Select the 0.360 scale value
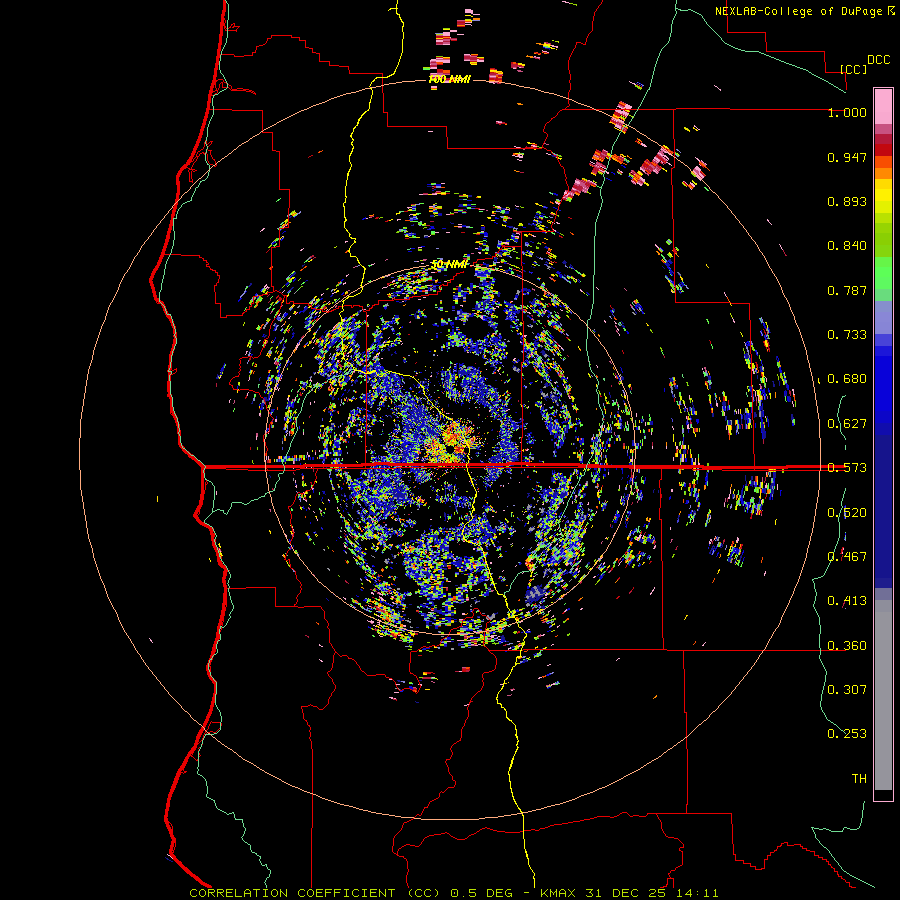900x900 pixels. tap(847, 646)
